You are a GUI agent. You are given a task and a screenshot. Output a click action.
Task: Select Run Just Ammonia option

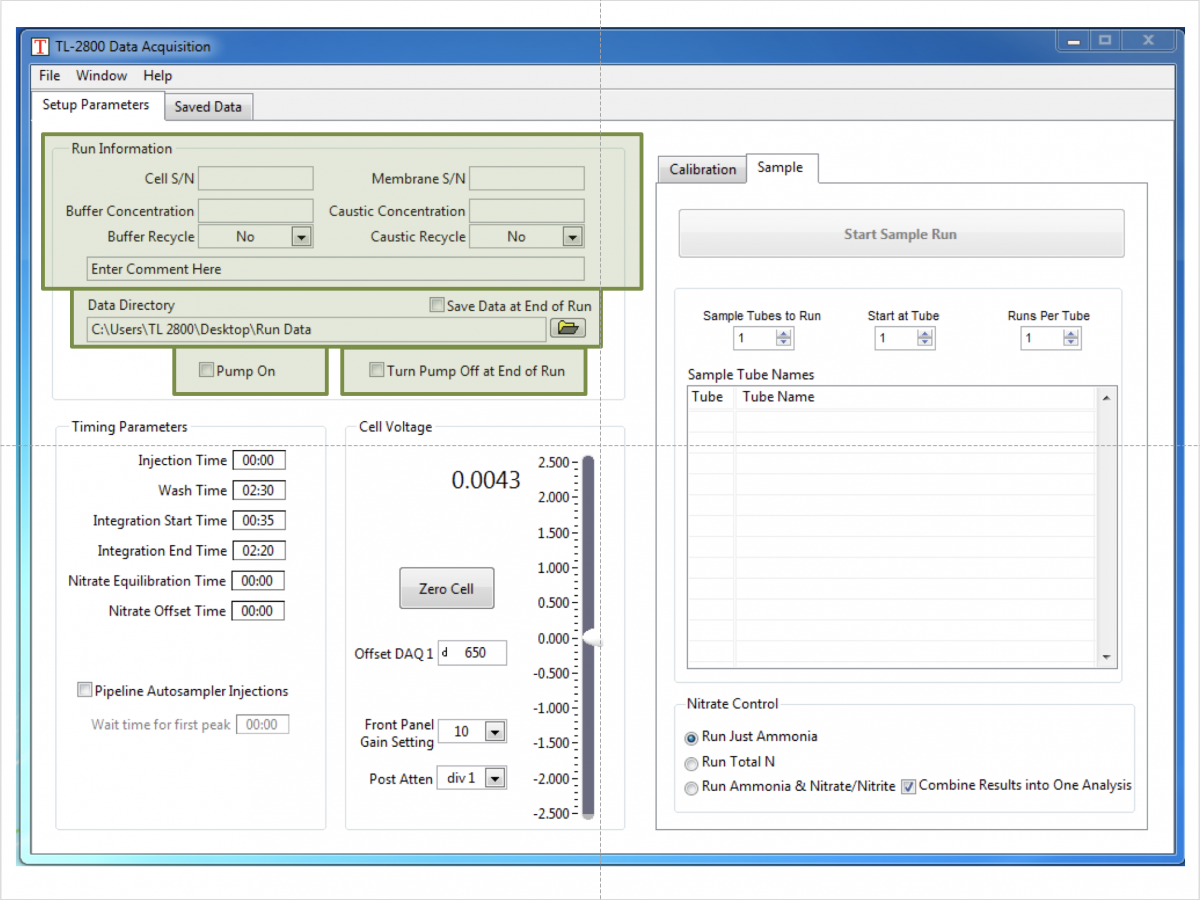pyautogui.click(x=691, y=737)
